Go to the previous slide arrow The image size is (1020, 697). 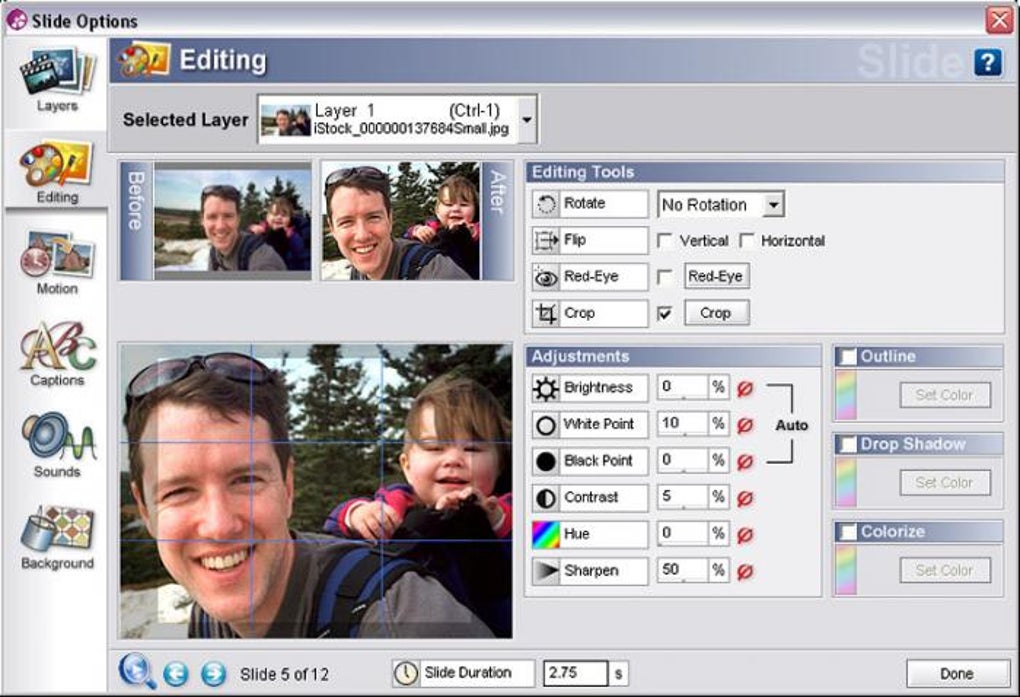(x=176, y=674)
